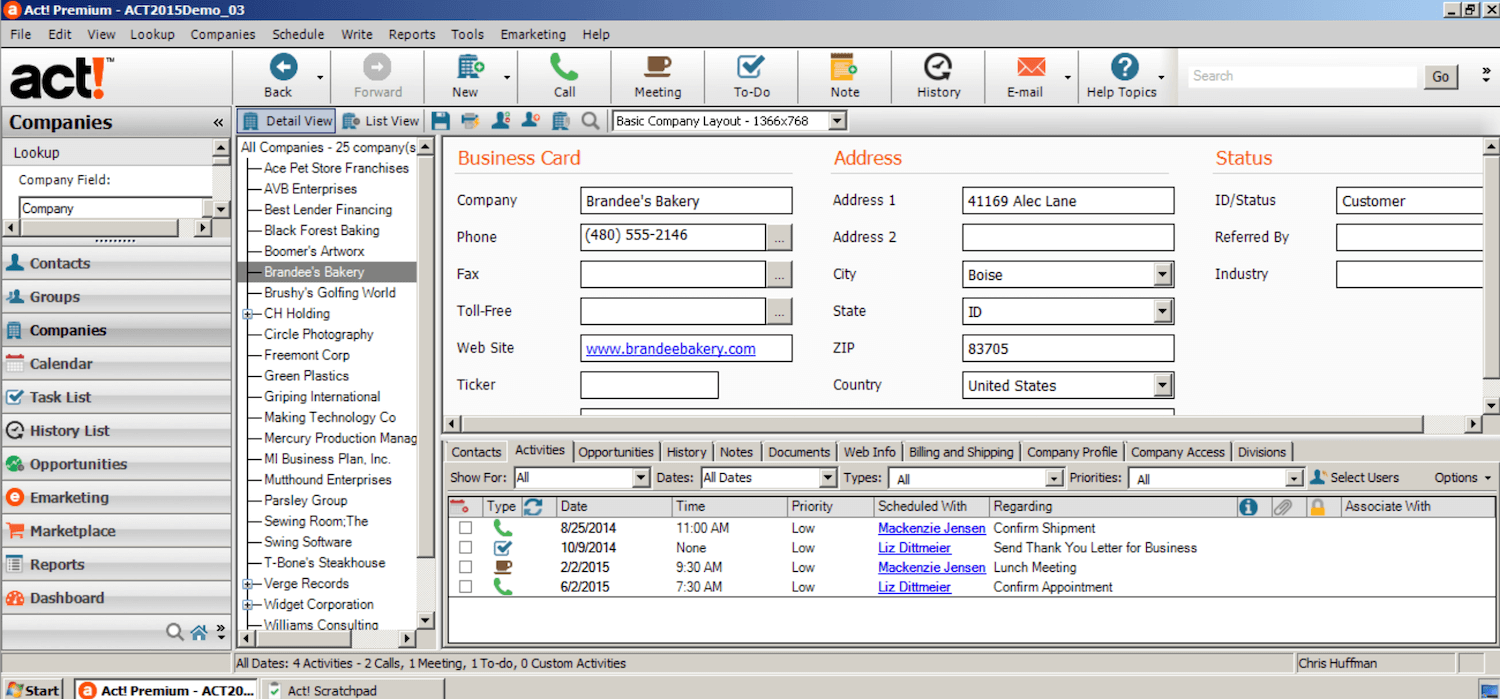Click the Search input field
This screenshot has width=1500, height=699.
(x=1303, y=76)
